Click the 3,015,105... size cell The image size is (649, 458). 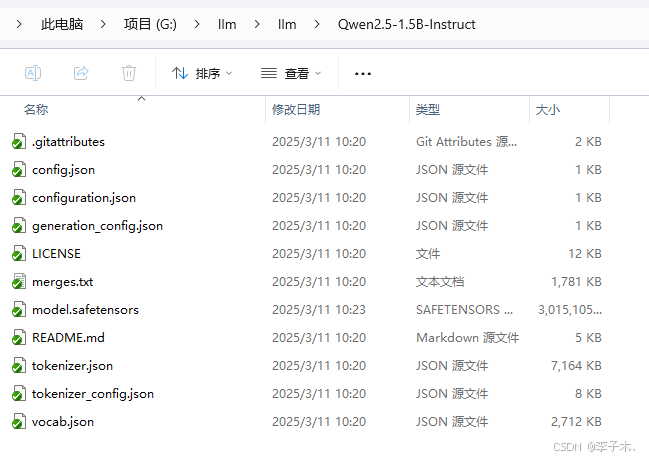click(570, 310)
